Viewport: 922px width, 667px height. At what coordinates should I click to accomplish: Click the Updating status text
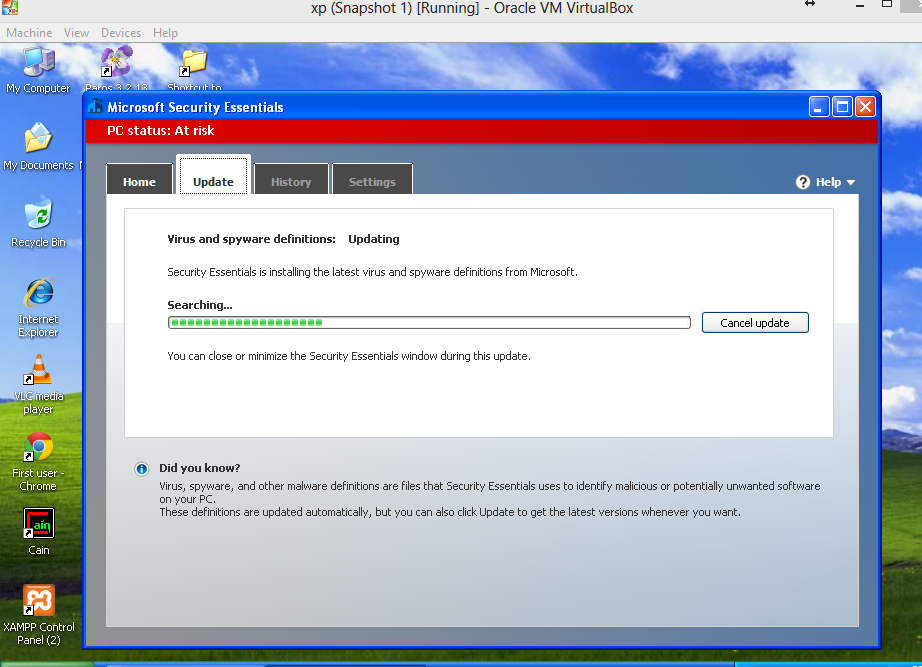tap(373, 239)
